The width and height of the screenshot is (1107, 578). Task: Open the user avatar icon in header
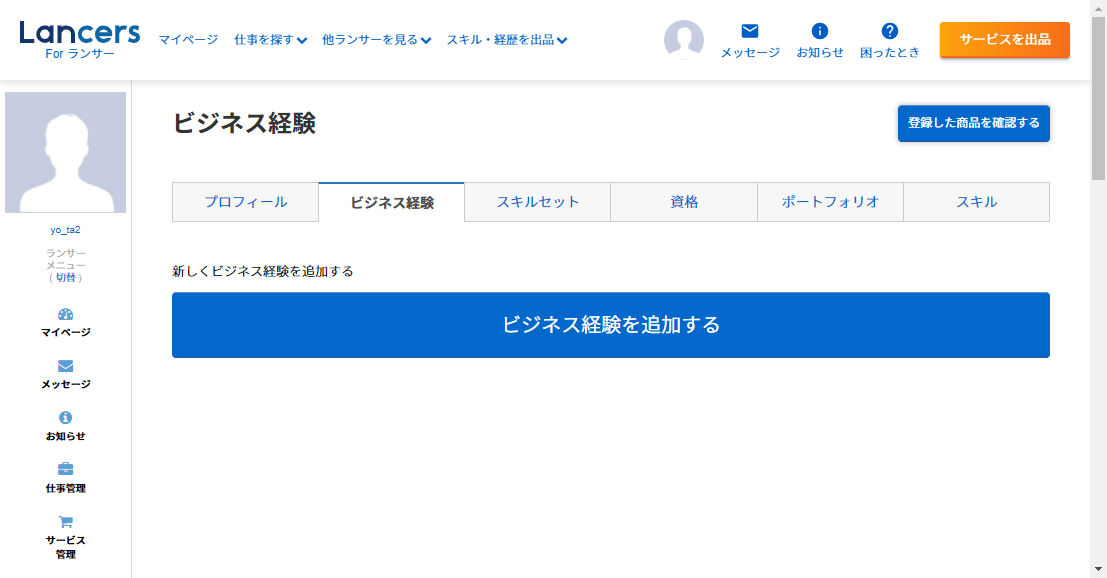684,40
